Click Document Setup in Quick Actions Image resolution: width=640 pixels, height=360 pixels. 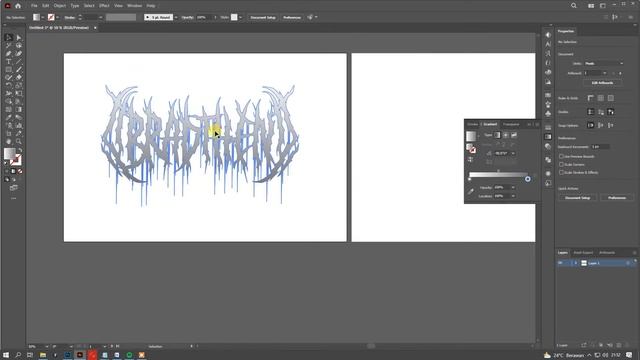[578, 198]
